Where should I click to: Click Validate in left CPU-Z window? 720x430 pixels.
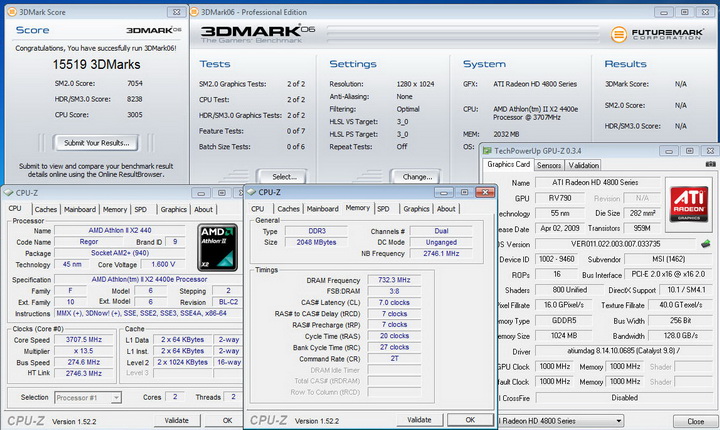(x=176, y=420)
